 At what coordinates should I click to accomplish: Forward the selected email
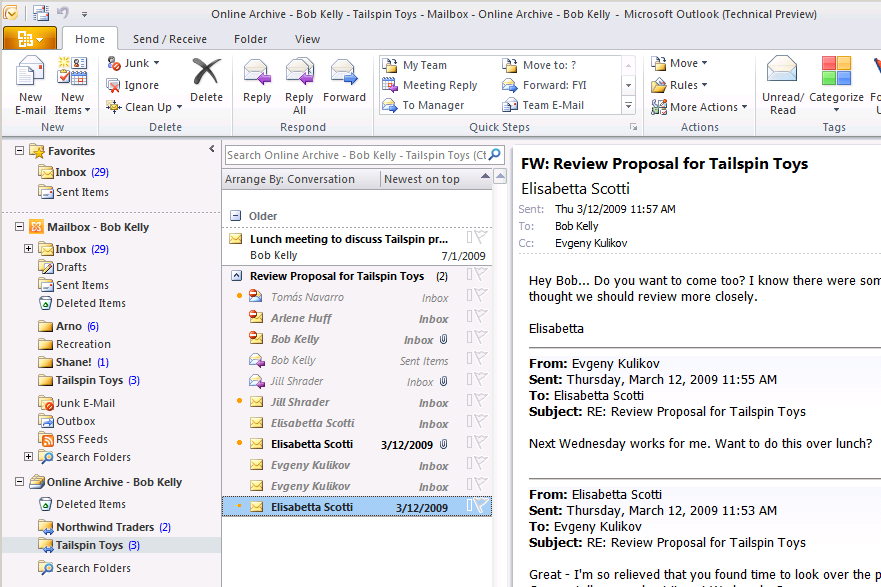point(344,80)
